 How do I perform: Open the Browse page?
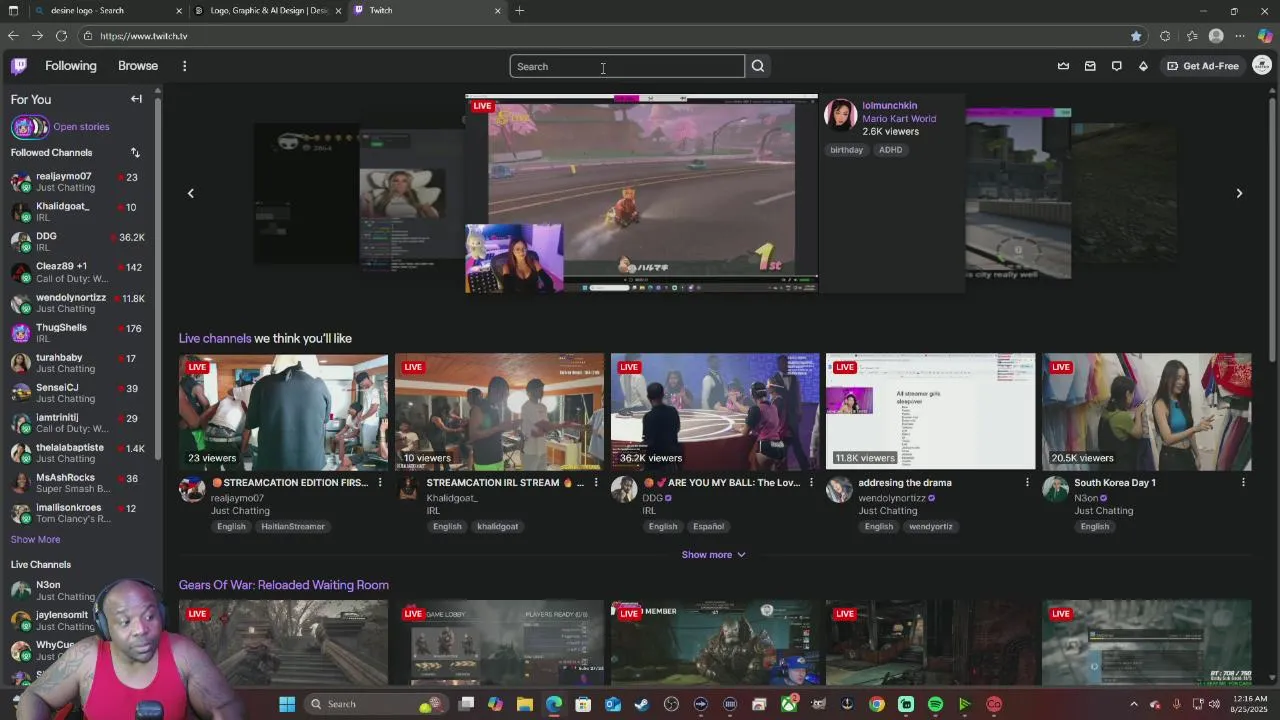pyautogui.click(x=138, y=66)
